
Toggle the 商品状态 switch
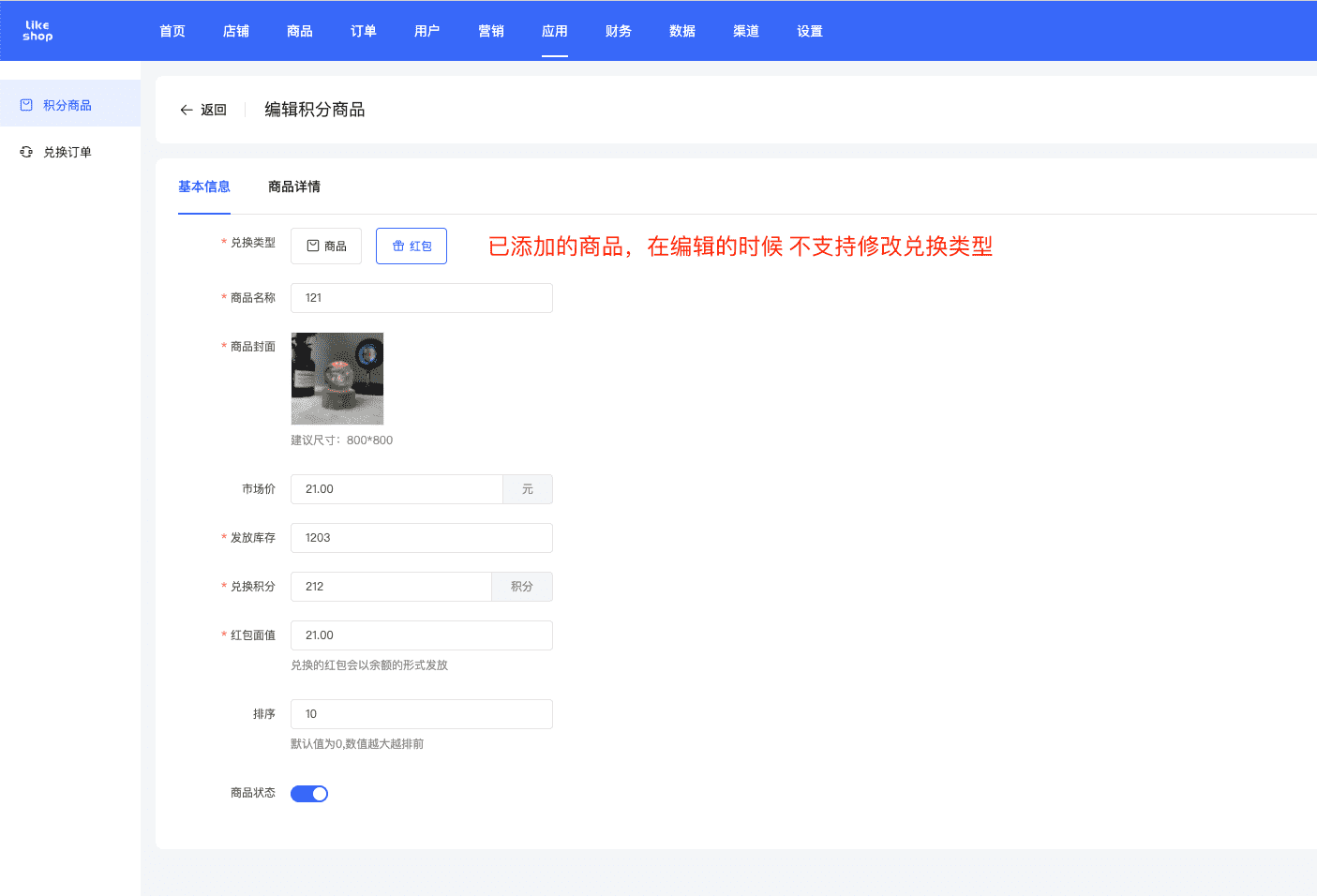[309, 794]
